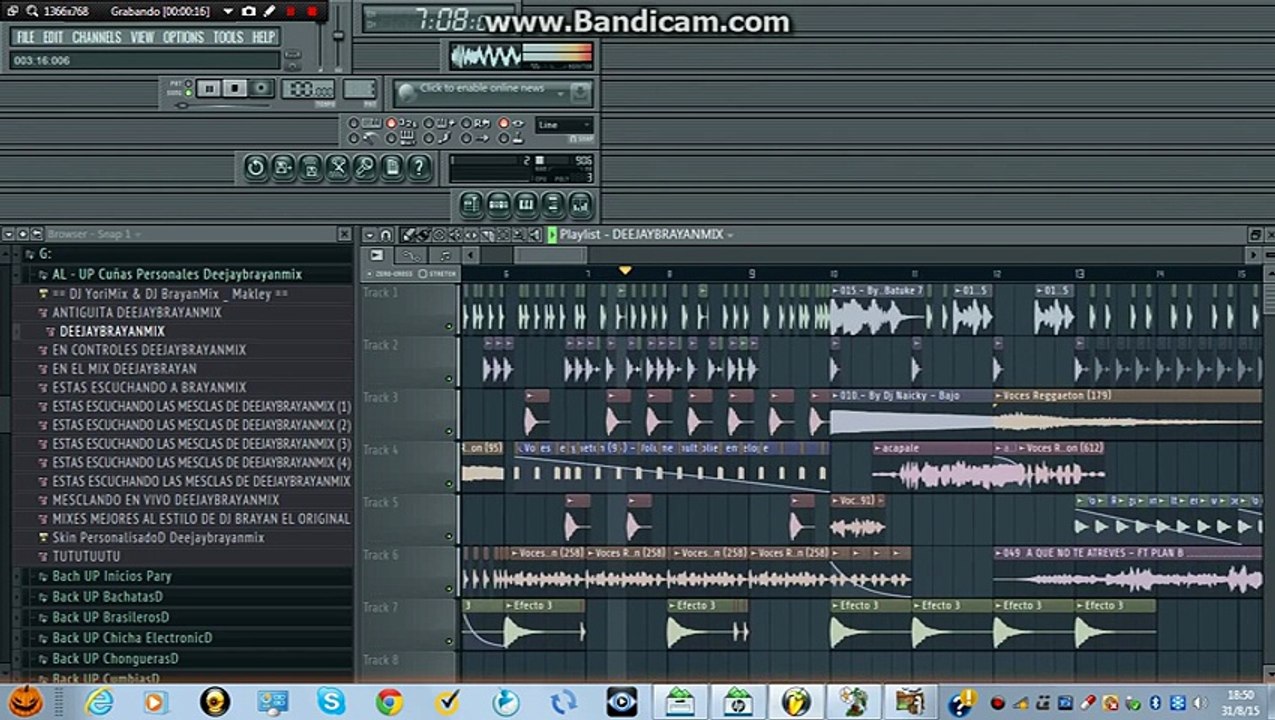1275x720 pixels.
Task: Click the project info document button
Action: coord(391,167)
